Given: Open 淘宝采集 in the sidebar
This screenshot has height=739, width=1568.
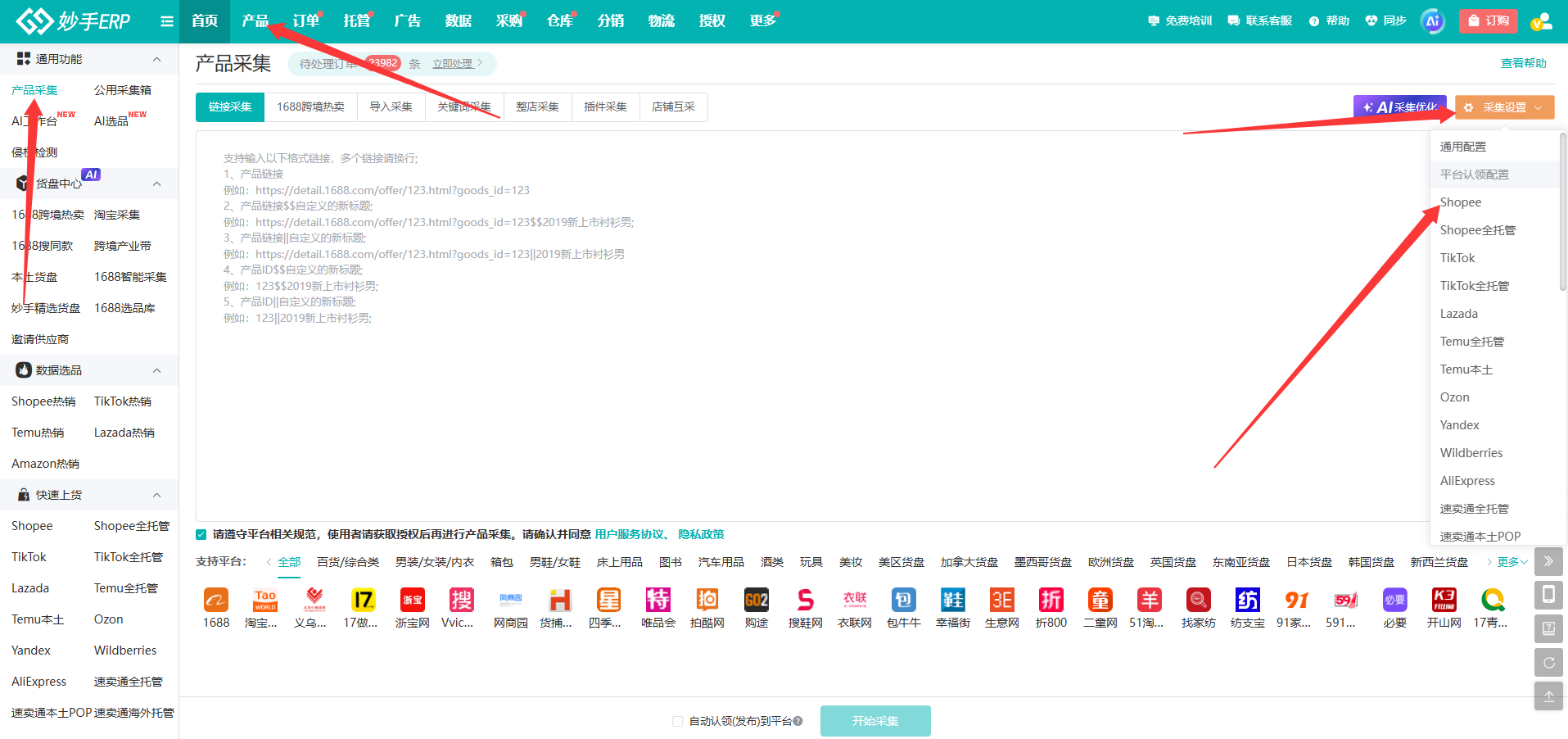Looking at the screenshot, I should (x=117, y=215).
